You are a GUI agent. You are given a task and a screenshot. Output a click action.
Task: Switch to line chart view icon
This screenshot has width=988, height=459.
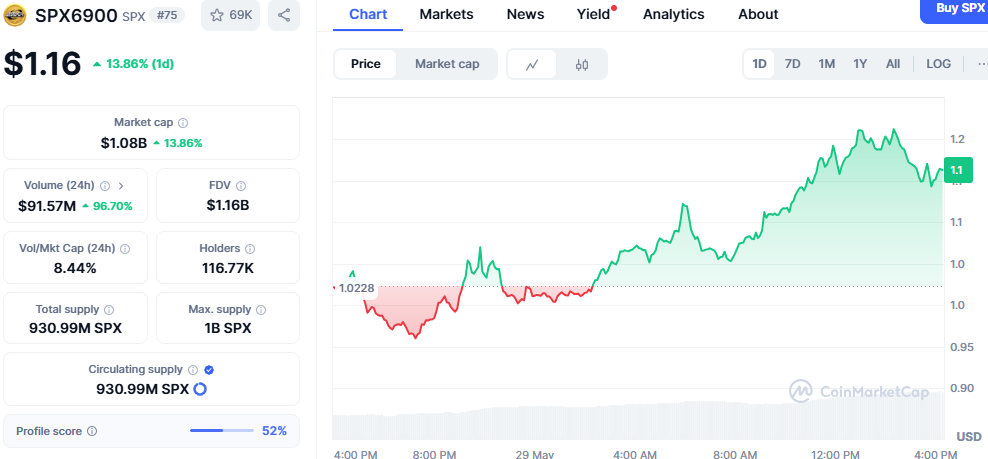(533, 64)
